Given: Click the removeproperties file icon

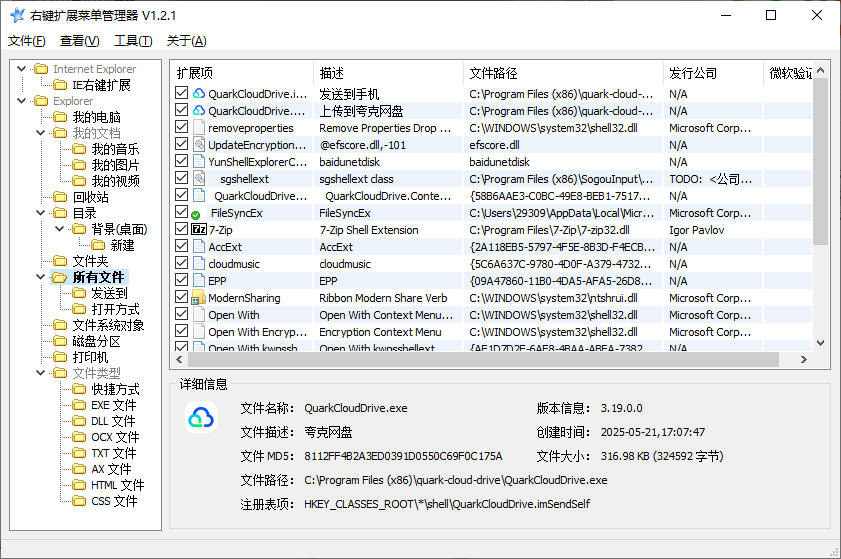Looking at the screenshot, I should pos(199,127).
